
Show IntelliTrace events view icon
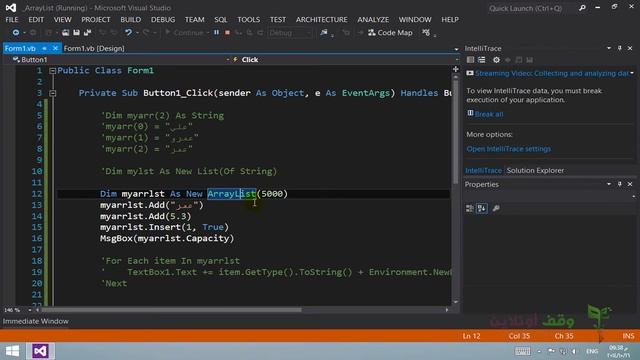470,60
